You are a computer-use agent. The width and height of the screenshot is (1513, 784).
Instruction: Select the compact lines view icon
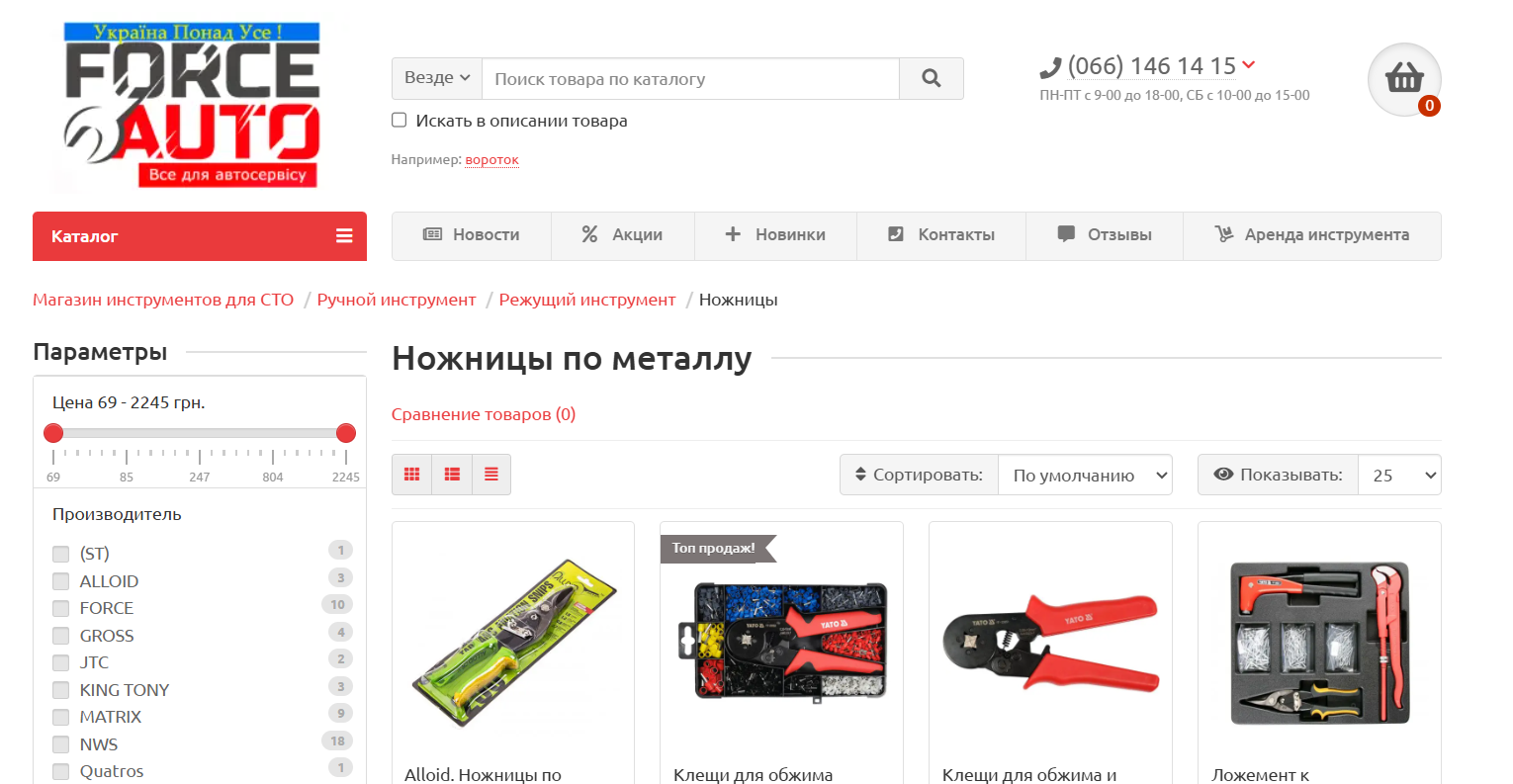click(x=491, y=475)
